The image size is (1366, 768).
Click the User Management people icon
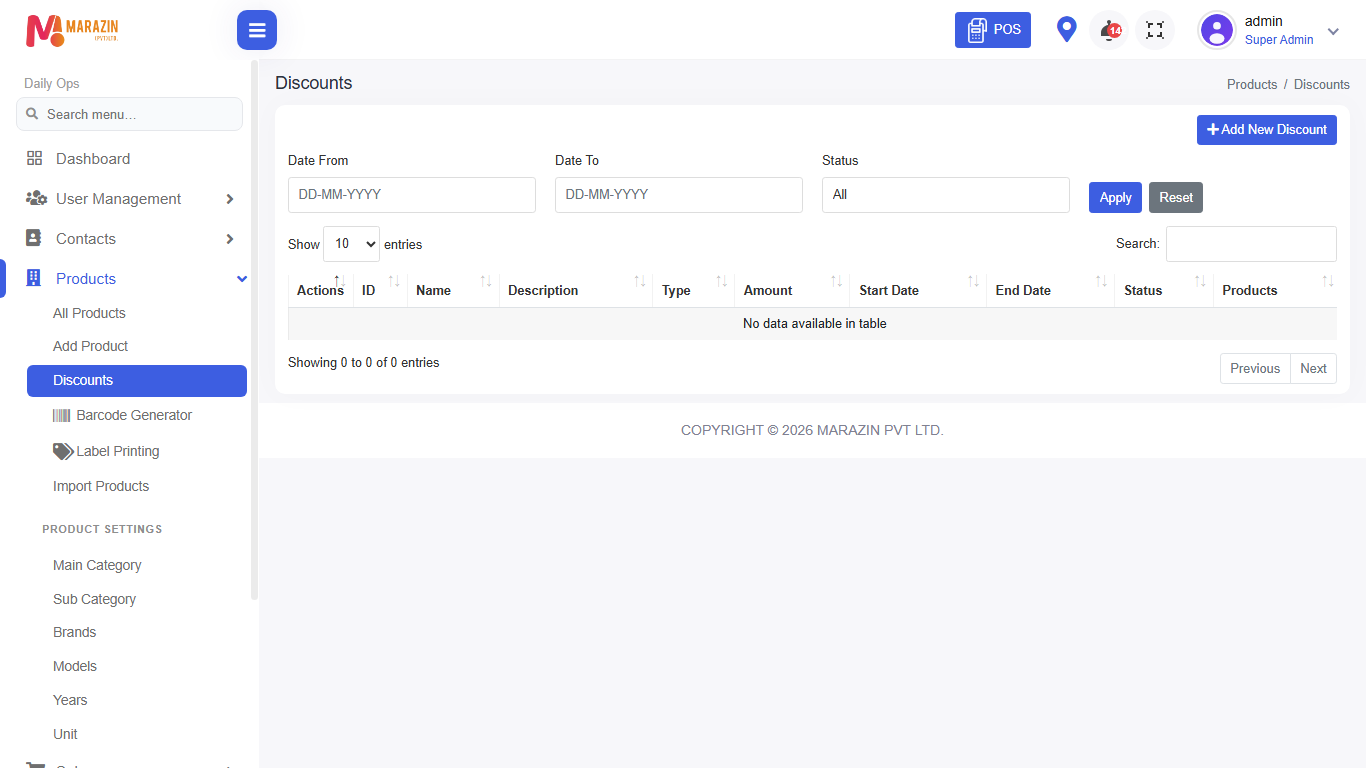pyautogui.click(x=36, y=198)
